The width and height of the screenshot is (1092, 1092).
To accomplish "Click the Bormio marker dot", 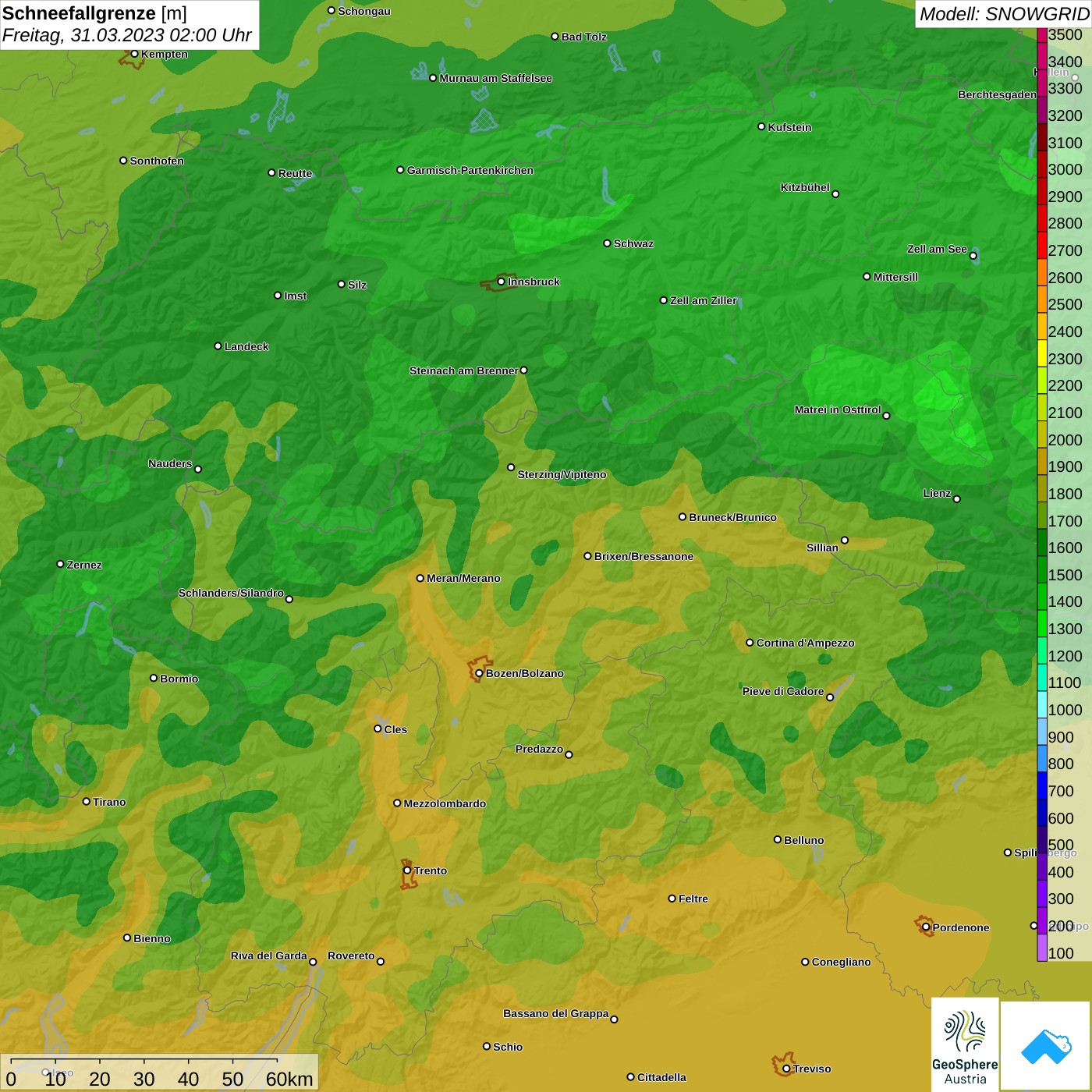I will click(154, 678).
